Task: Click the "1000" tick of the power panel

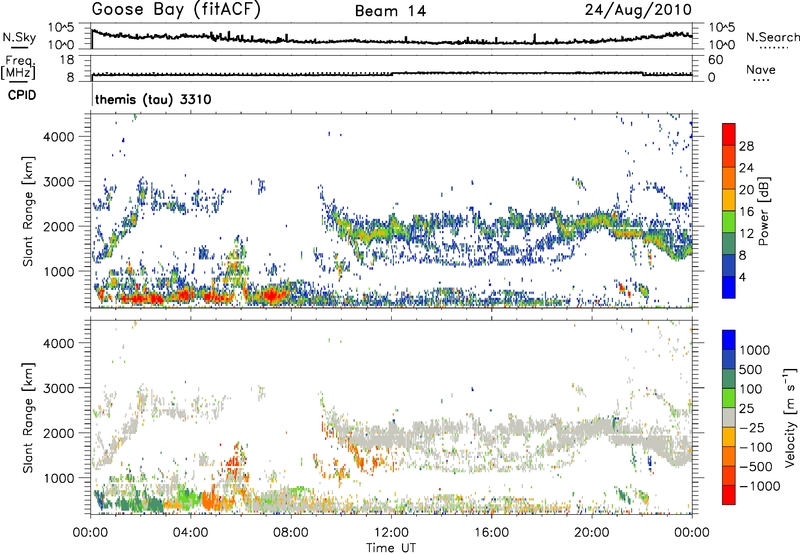Action: [x=59, y=271]
